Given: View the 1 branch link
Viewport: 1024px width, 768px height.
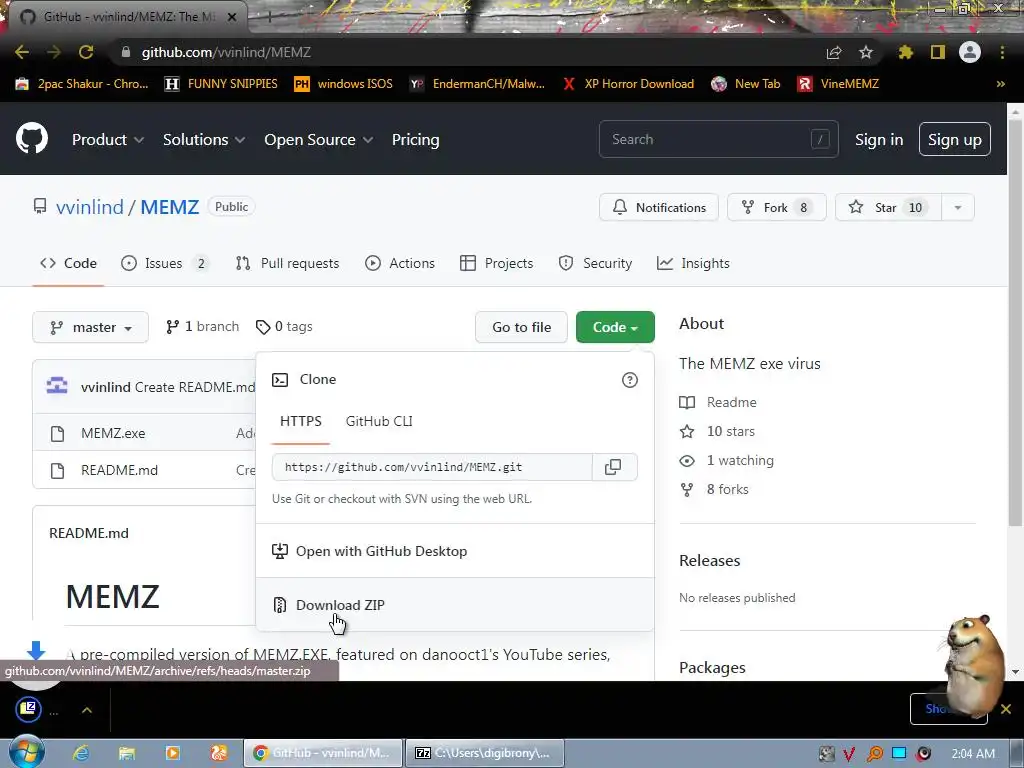Looking at the screenshot, I should (202, 327).
